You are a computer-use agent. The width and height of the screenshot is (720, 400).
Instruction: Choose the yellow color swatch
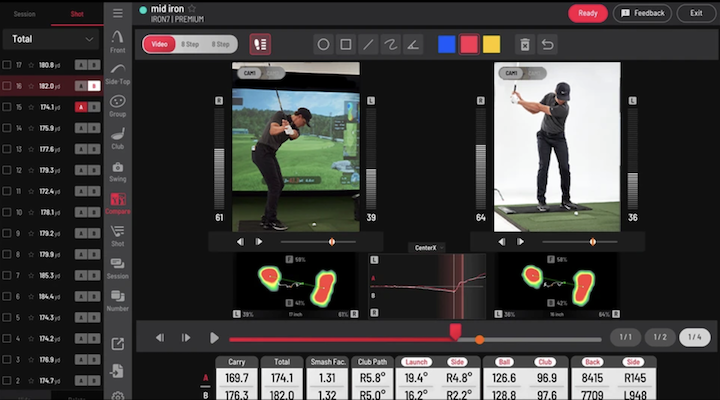[491, 44]
